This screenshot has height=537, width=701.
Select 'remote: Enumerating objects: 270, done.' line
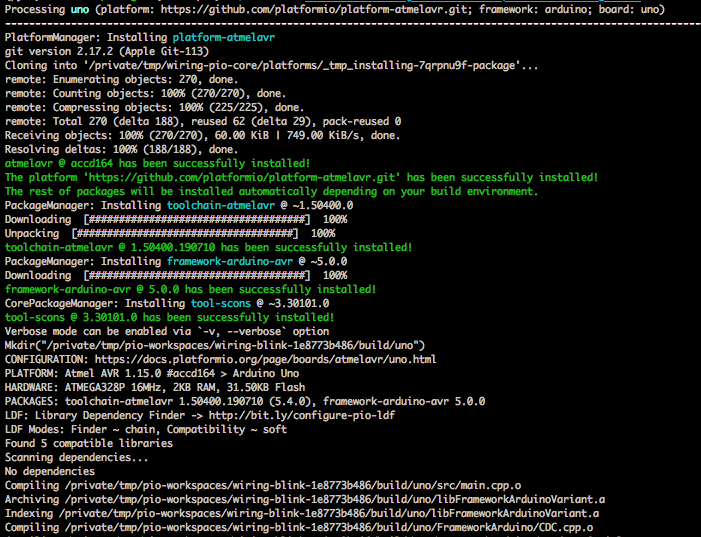point(122,79)
